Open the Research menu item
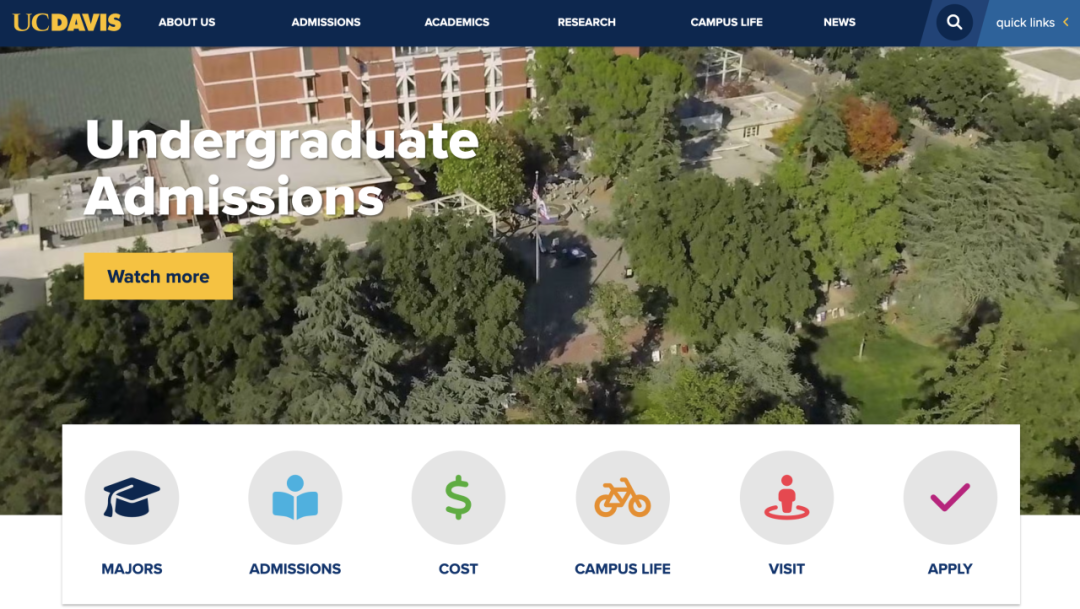Viewport: 1080px width, 609px height. 586,22
